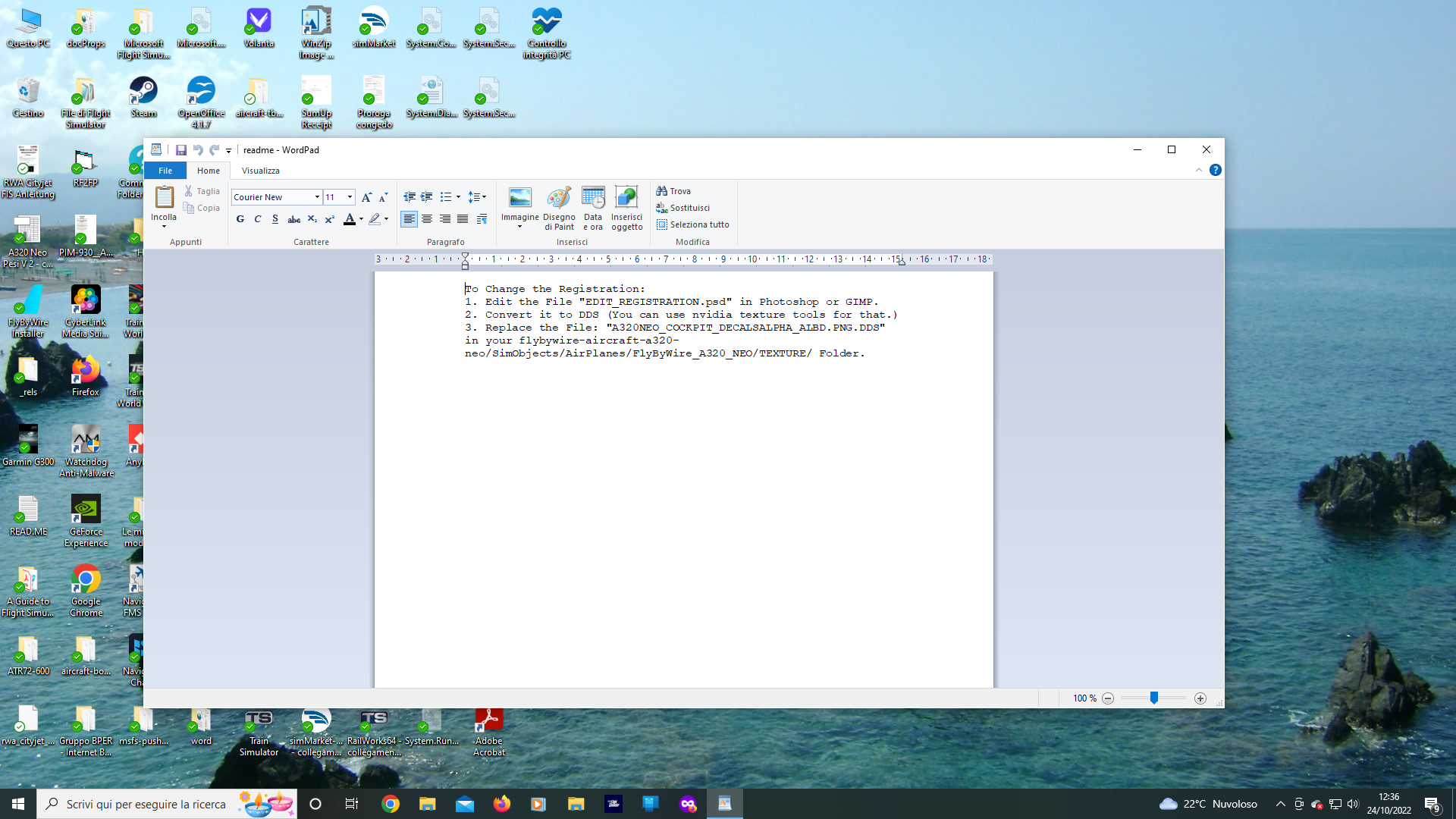
Task: Select align text left
Action: [x=409, y=219]
